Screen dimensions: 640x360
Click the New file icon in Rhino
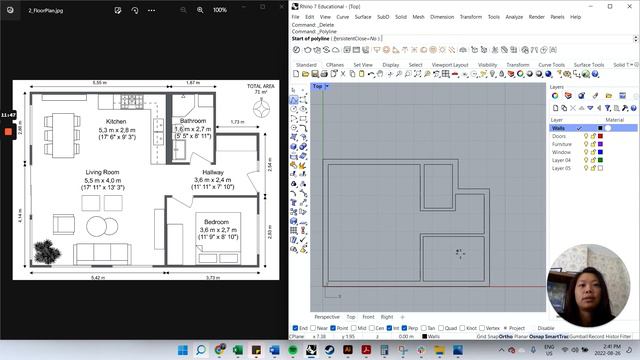click(x=296, y=74)
